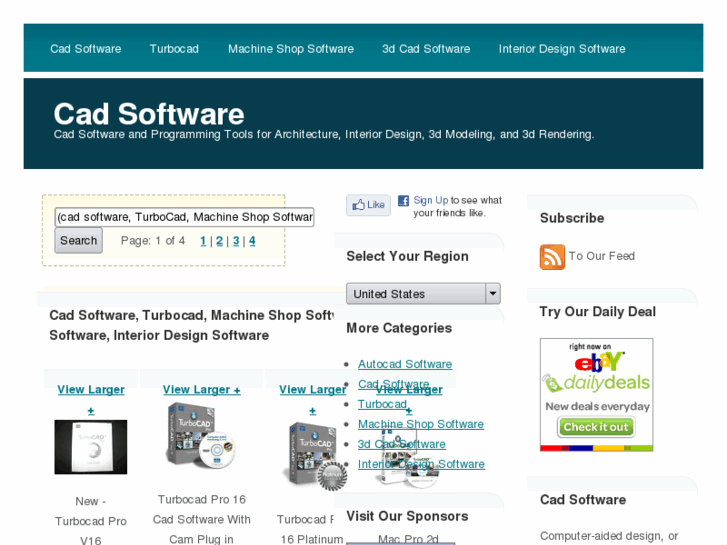727x545 pixels.
Task: Go to results page 3
Action: (x=236, y=241)
